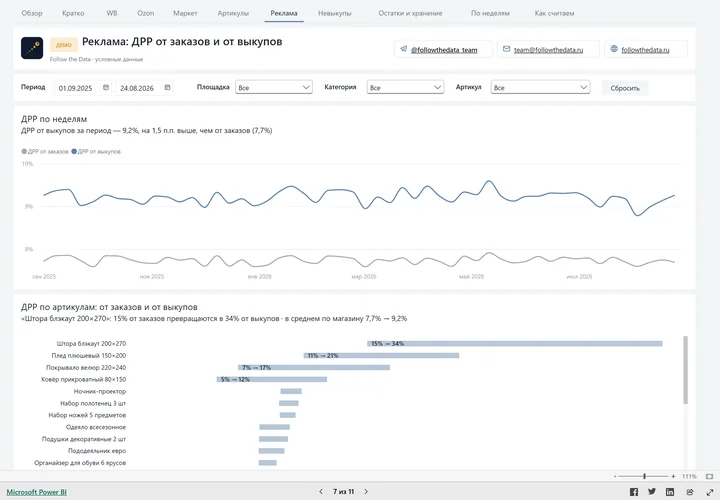Screen dimensions: 720x500
Task: Open the end date calendar picker icon
Action: [x=168, y=87]
